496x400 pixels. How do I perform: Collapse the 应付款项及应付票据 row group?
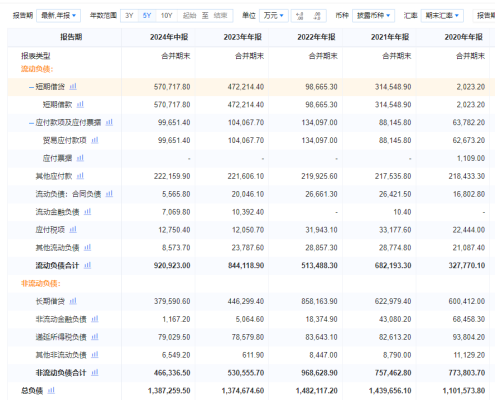[31, 123]
